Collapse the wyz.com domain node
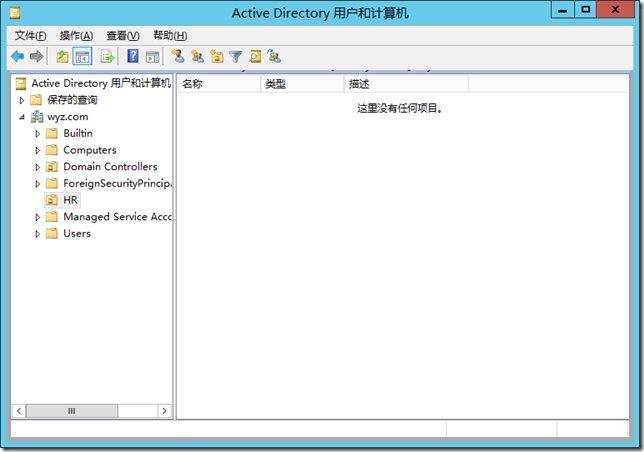 pos(22,117)
